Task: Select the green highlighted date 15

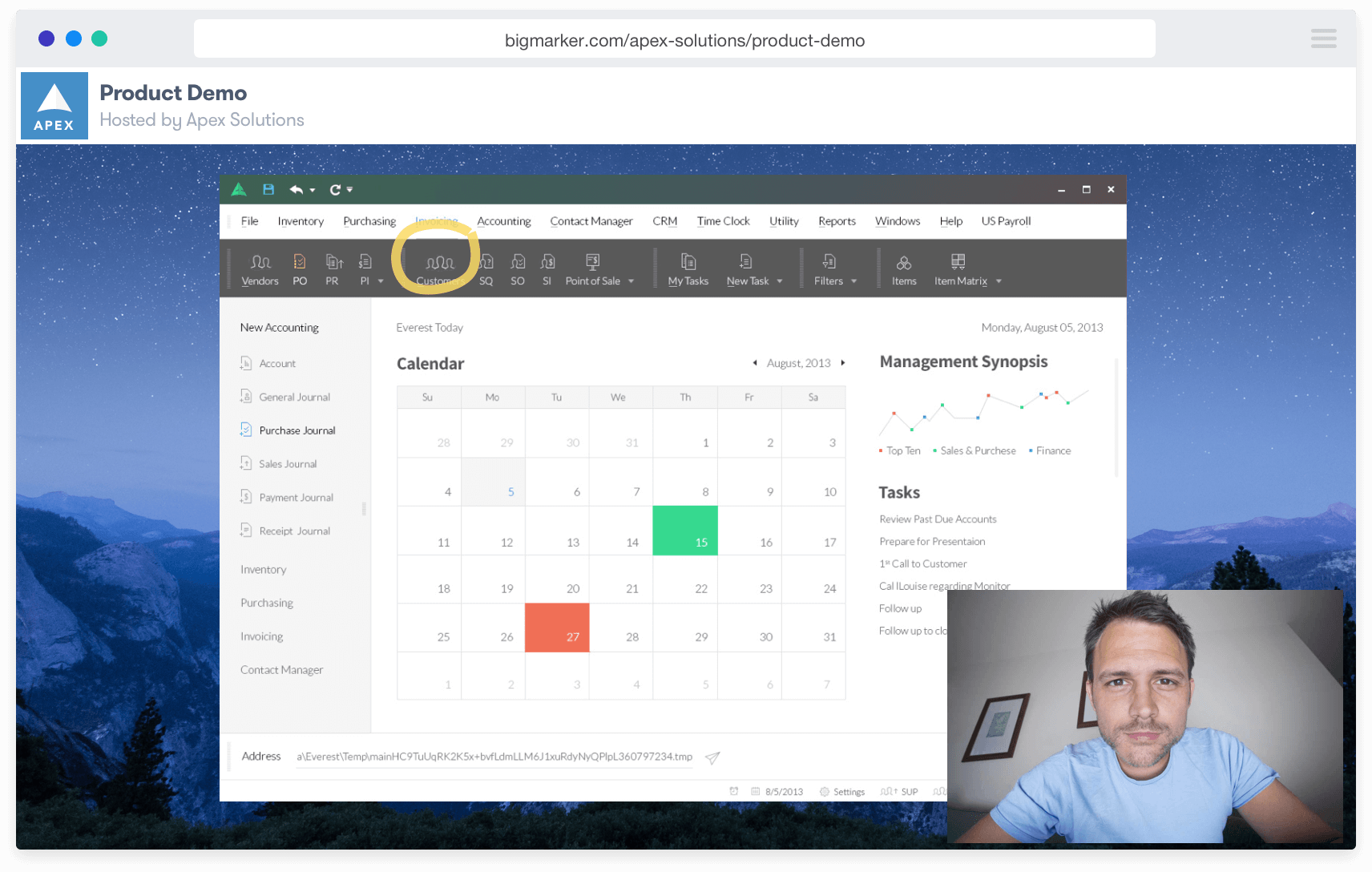Action: point(685,531)
